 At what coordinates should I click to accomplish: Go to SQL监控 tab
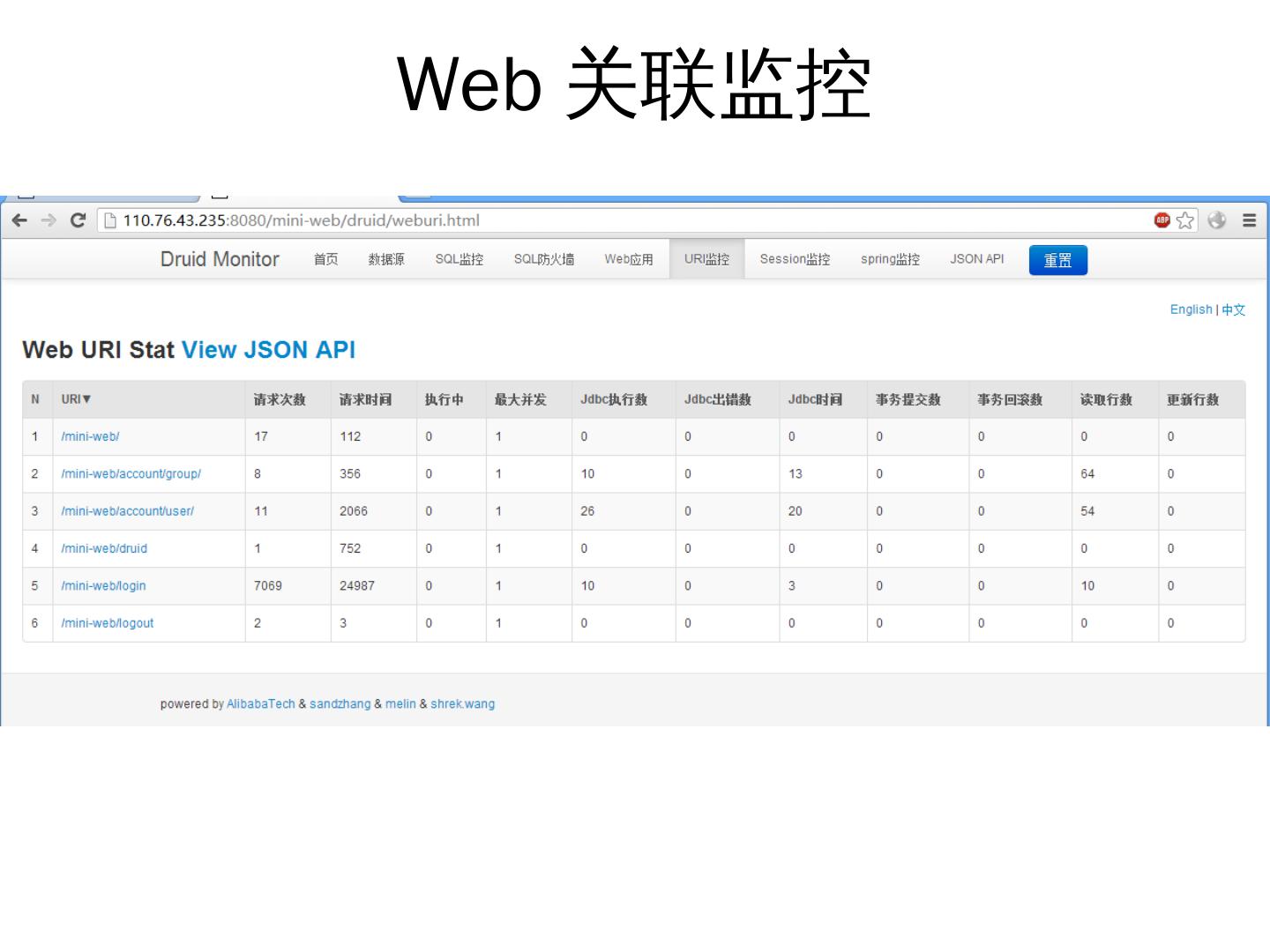pyautogui.click(x=459, y=259)
